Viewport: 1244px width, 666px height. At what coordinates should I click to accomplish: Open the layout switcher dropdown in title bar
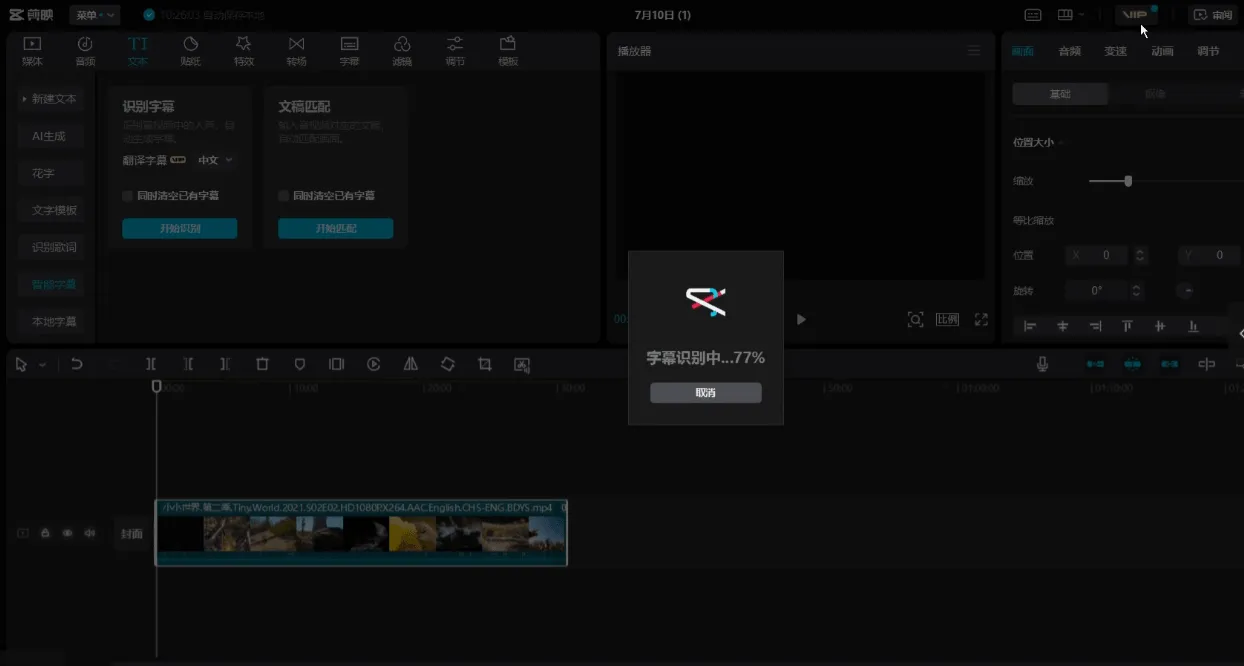pyautogui.click(x=1070, y=15)
